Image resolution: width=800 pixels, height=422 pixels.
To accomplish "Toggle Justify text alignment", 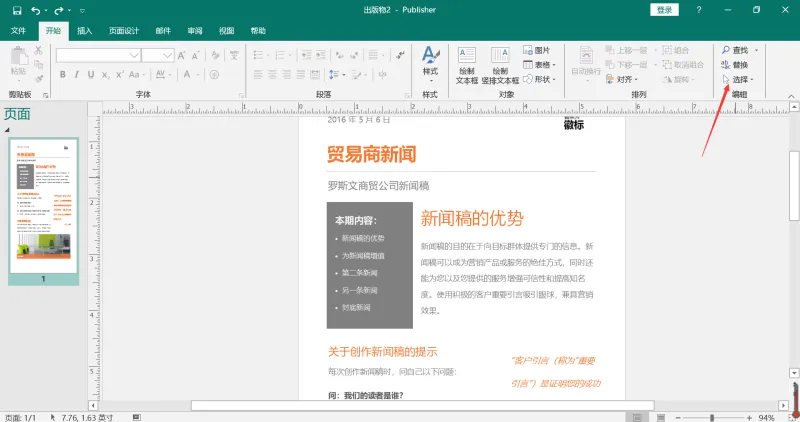I will [x=301, y=75].
